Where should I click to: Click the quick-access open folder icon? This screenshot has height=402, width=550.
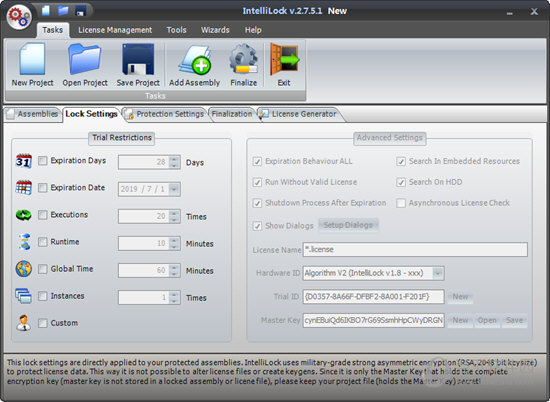point(63,10)
